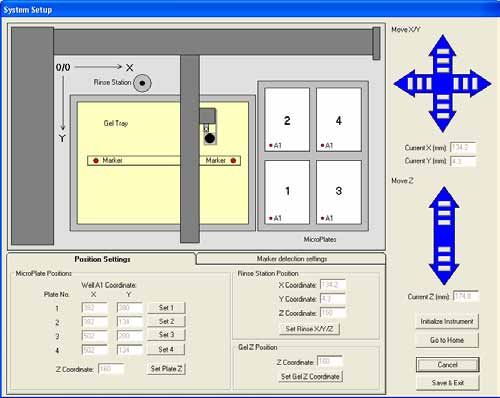500x398 pixels.
Task: Click the Rinse Station X Coordinate field
Action: pyautogui.click(x=333, y=285)
